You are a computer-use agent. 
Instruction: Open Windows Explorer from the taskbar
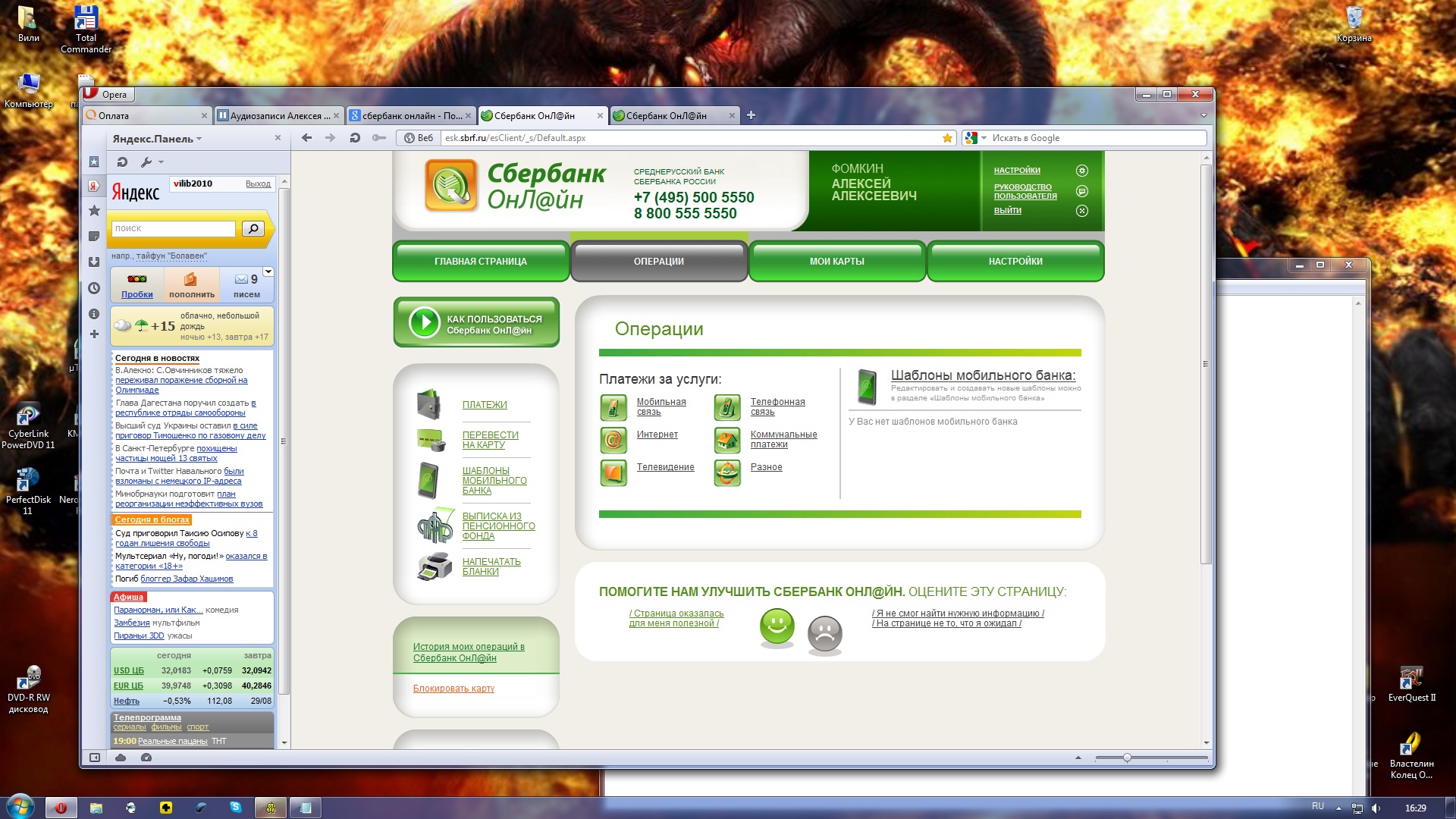tap(96, 808)
